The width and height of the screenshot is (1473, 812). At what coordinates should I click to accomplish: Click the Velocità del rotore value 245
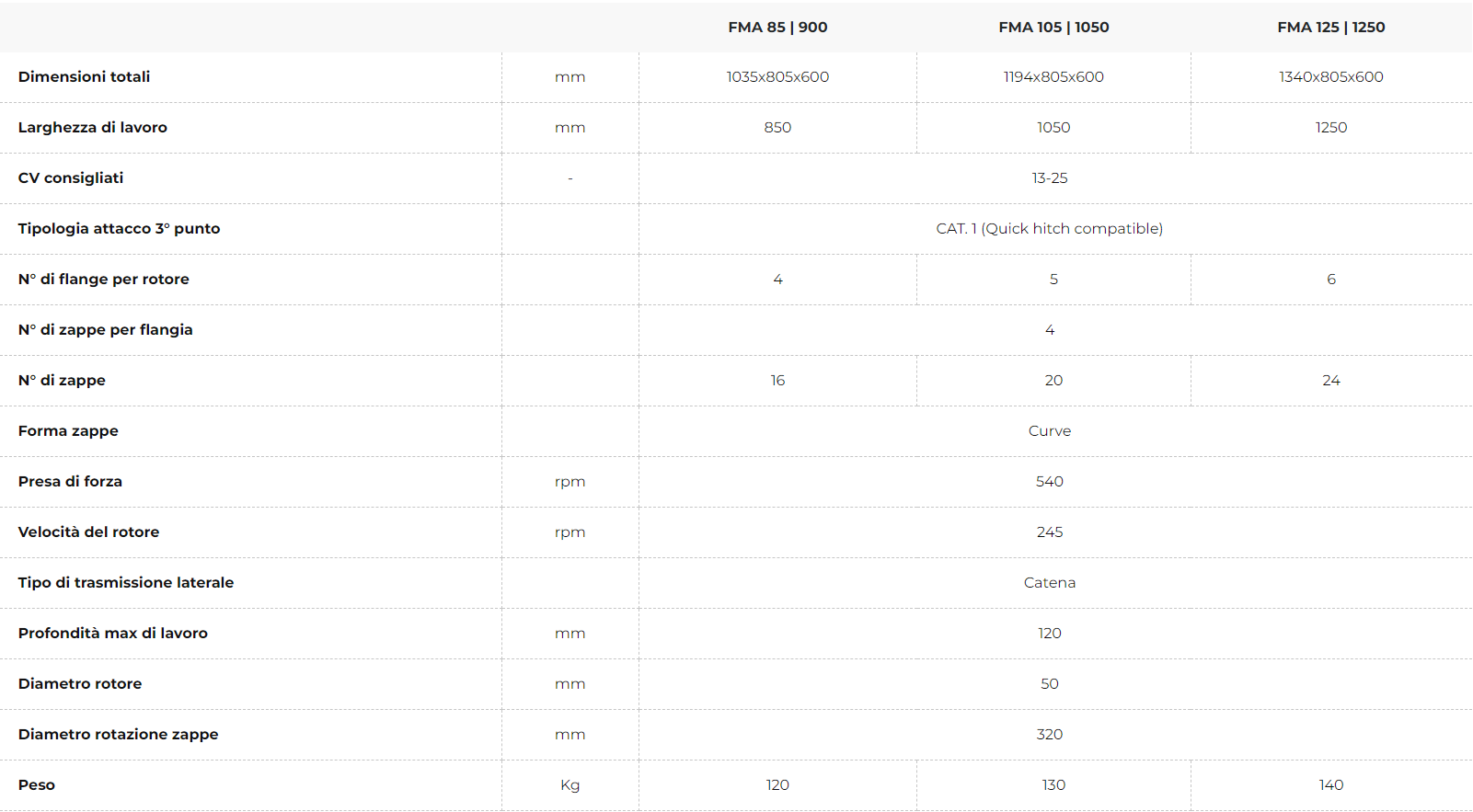click(x=1049, y=532)
